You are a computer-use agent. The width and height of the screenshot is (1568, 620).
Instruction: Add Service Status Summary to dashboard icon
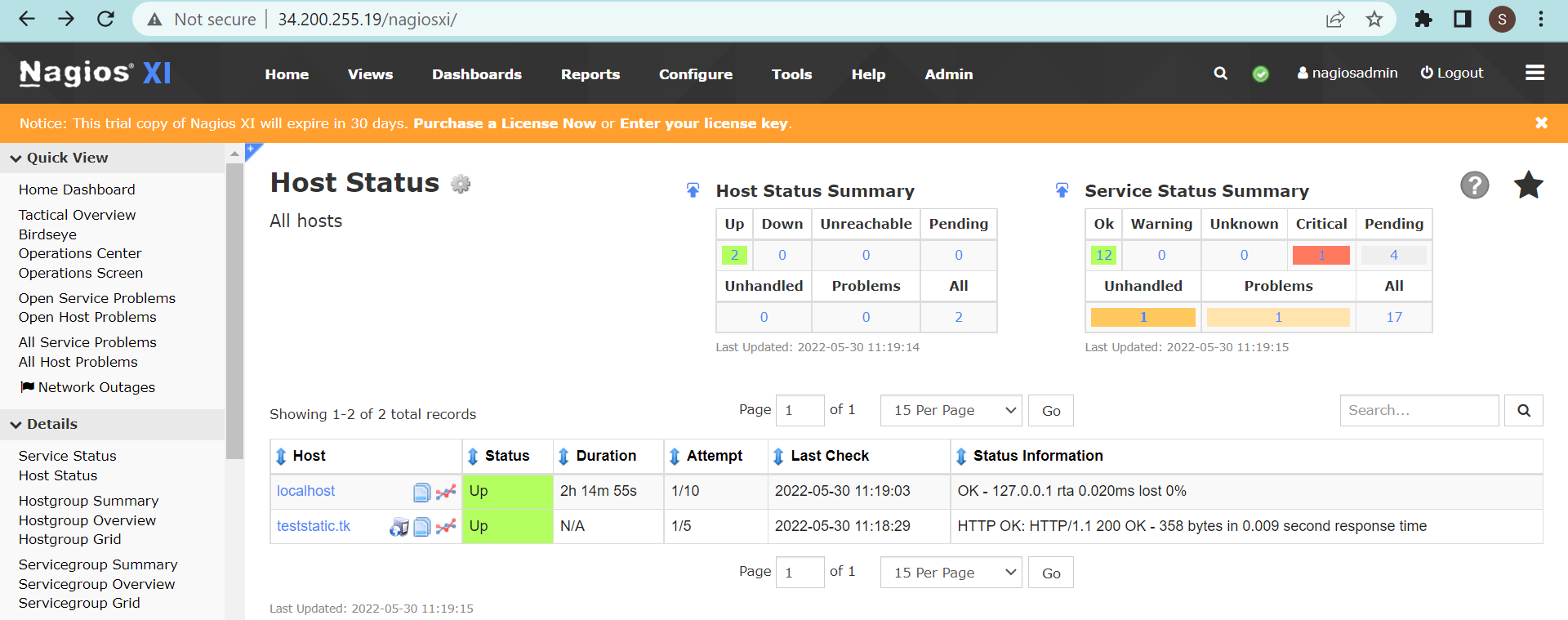(x=1062, y=190)
